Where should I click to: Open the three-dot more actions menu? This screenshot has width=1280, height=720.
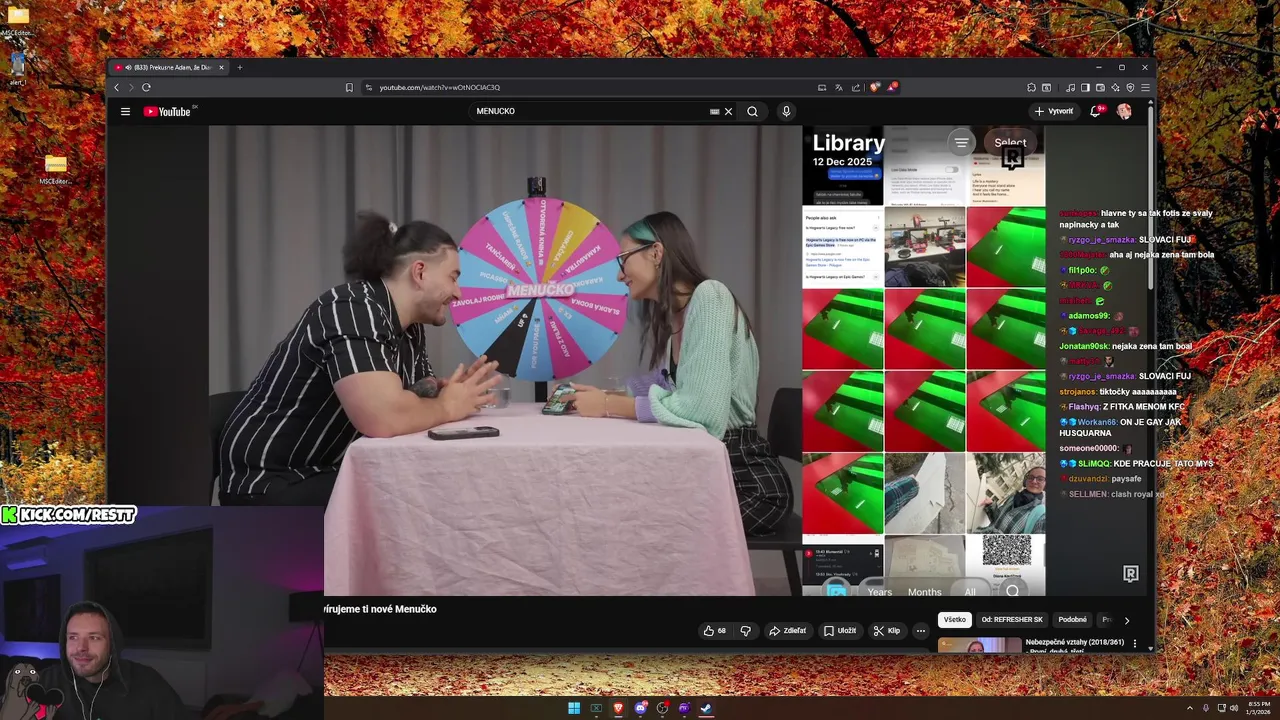(x=921, y=631)
